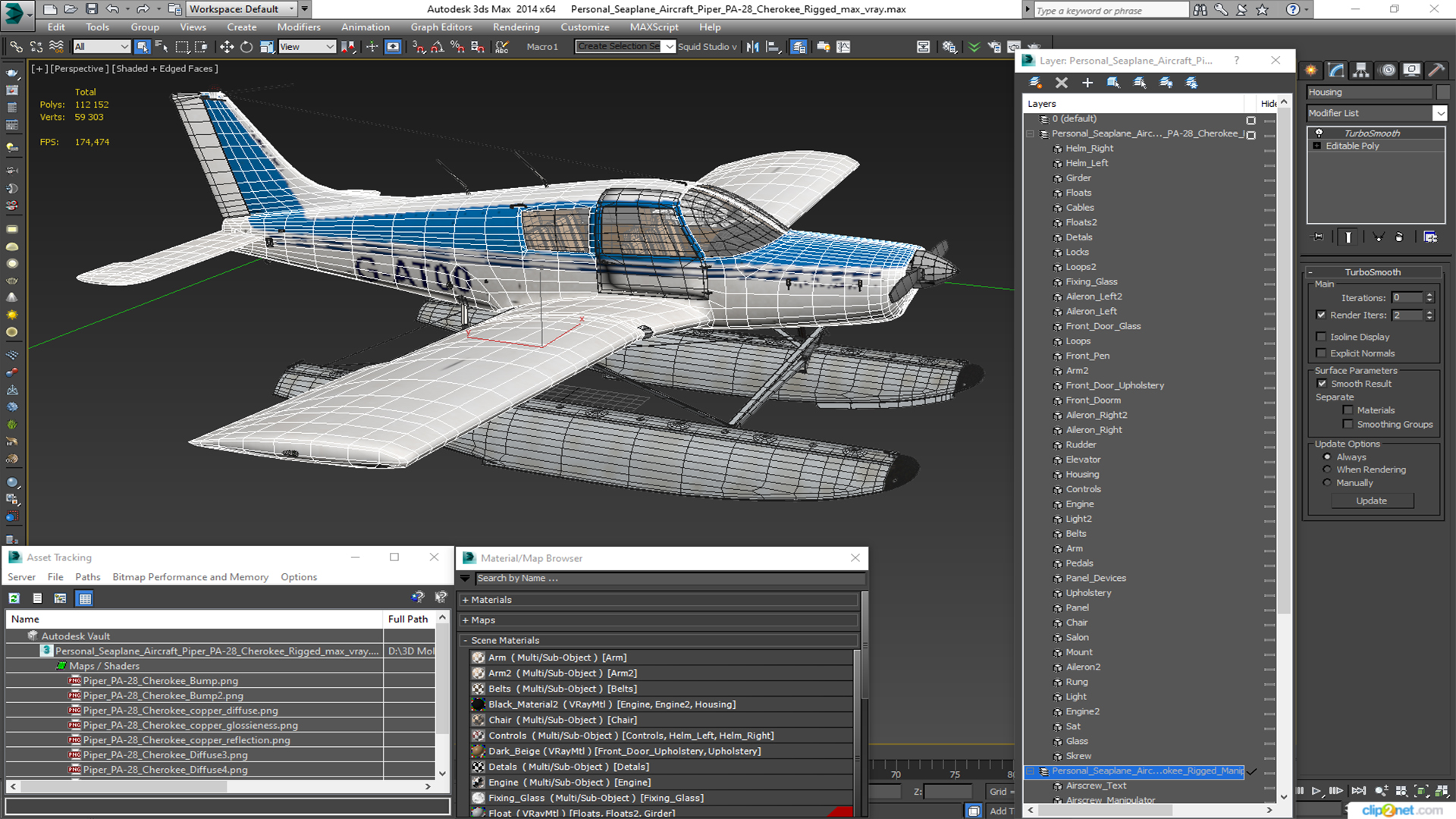The image size is (1456, 819).
Task: Select Always update option radio
Action: pos(1327,457)
